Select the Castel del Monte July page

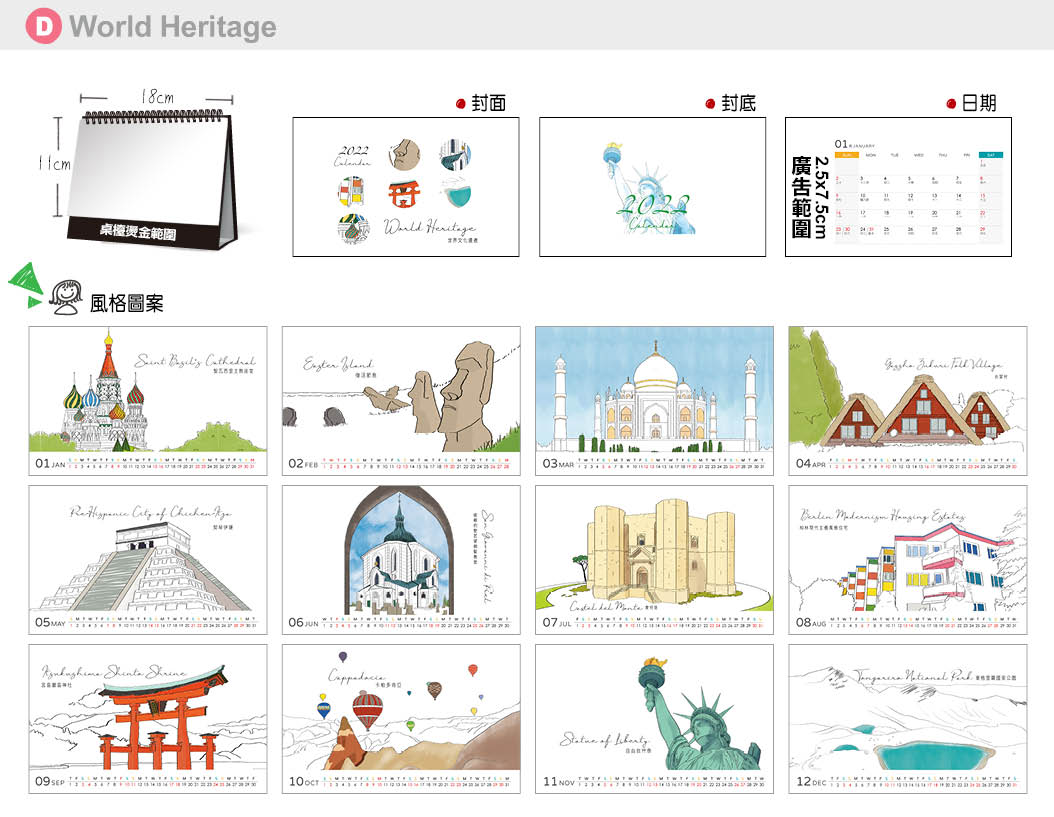(654, 559)
